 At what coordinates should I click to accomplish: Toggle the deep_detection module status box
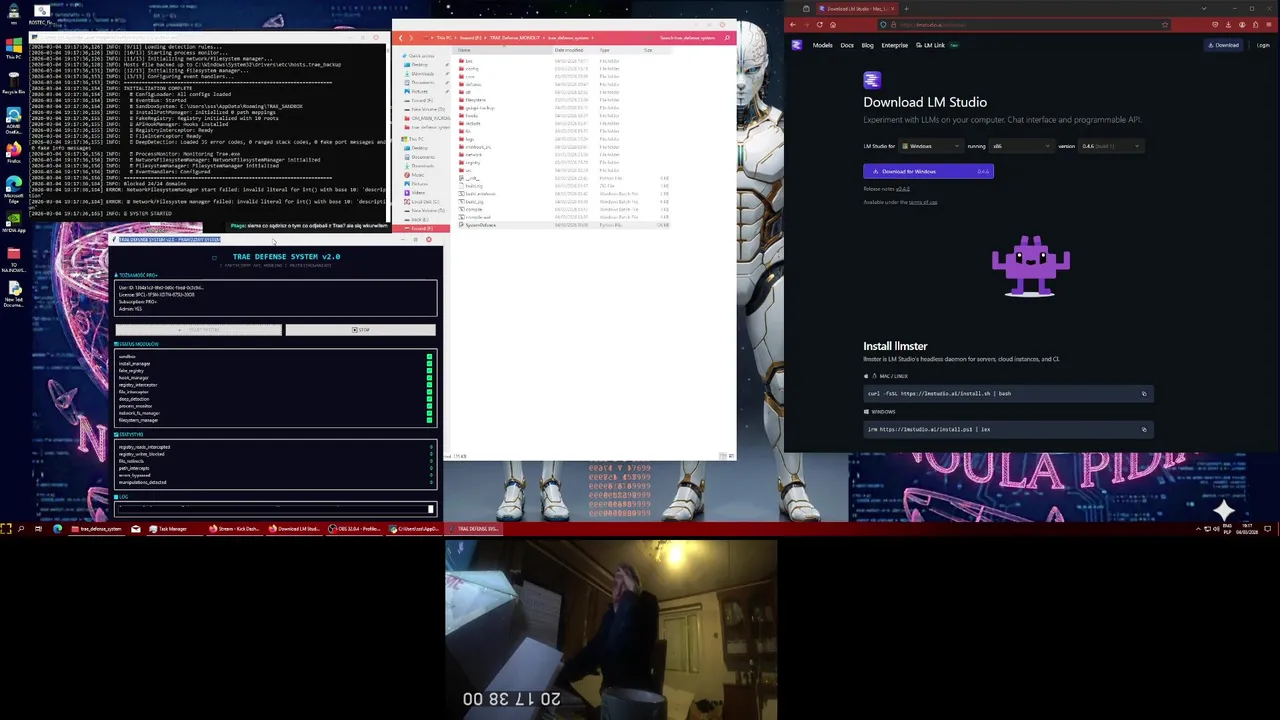click(x=429, y=399)
